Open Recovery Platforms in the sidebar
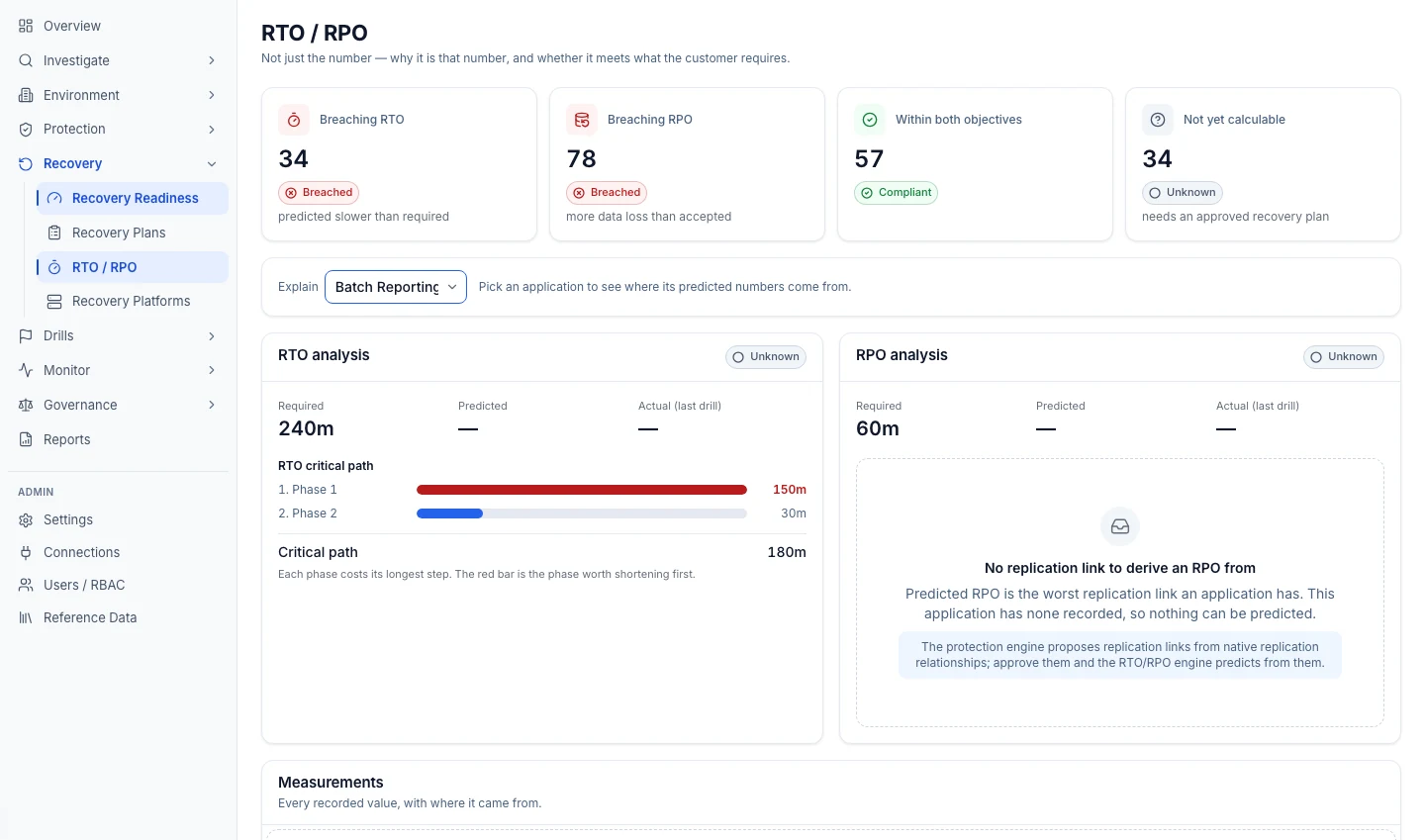This screenshot has width=1425, height=840. pyautogui.click(x=133, y=301)
